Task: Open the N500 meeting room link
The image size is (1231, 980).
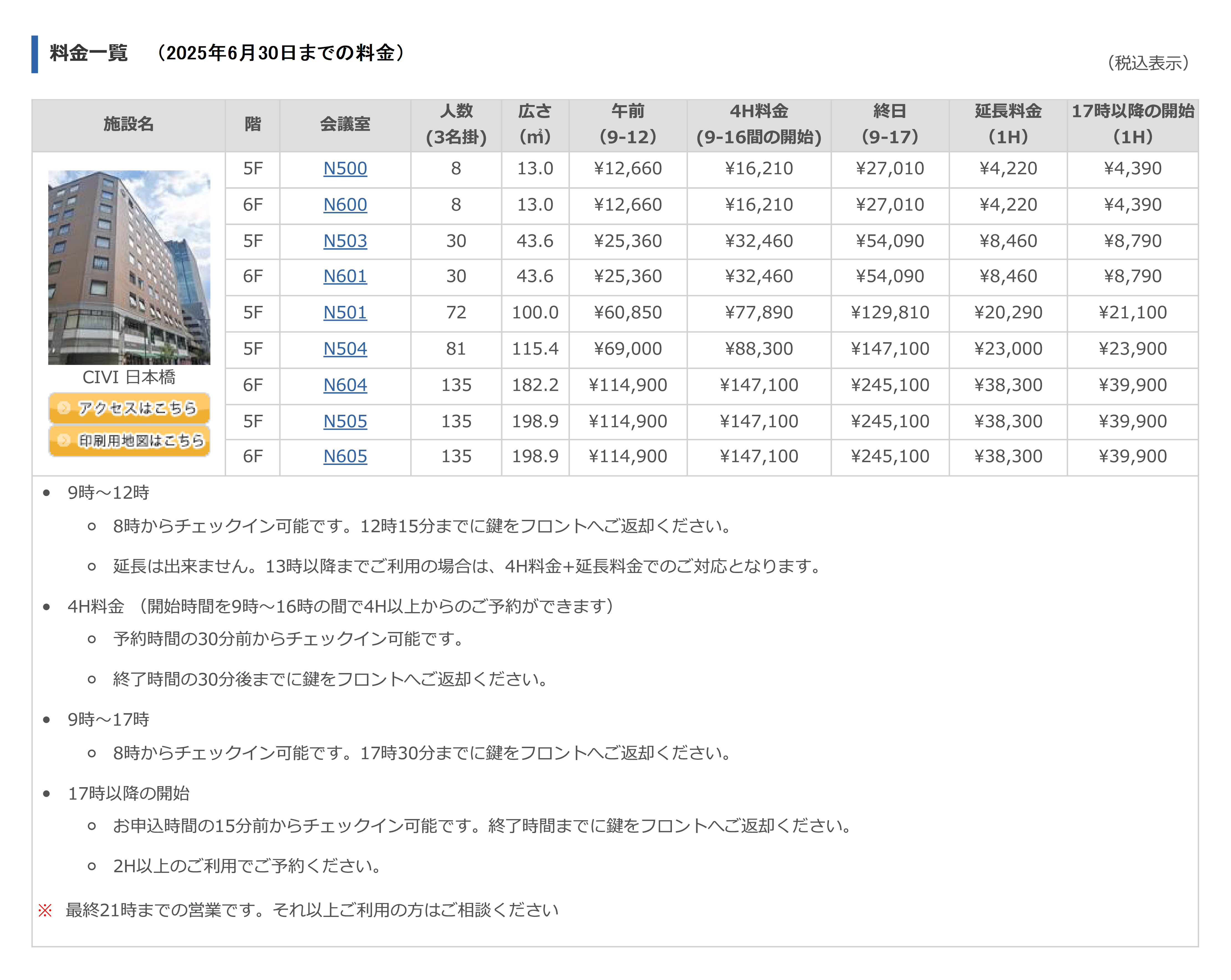Action: 345,168
